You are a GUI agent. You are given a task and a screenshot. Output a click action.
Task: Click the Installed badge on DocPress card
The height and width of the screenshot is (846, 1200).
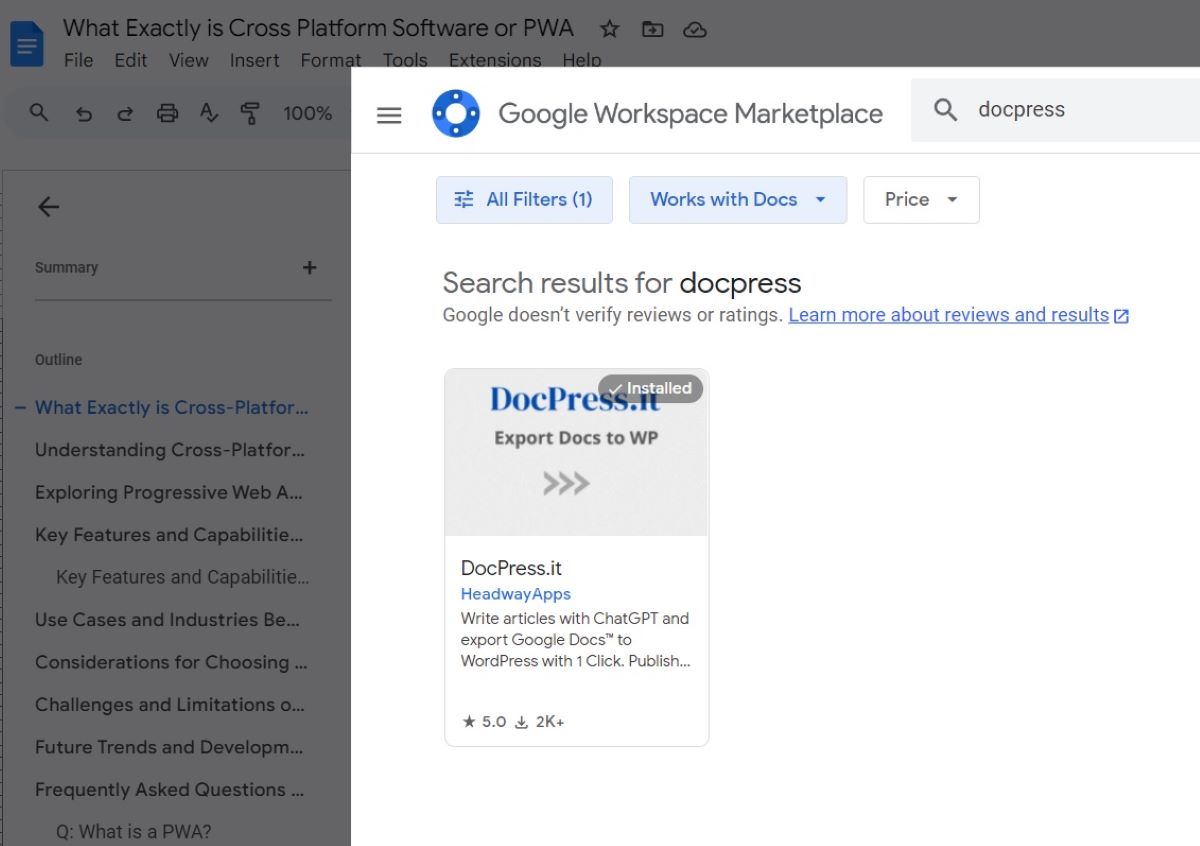(x=650, y=388)
